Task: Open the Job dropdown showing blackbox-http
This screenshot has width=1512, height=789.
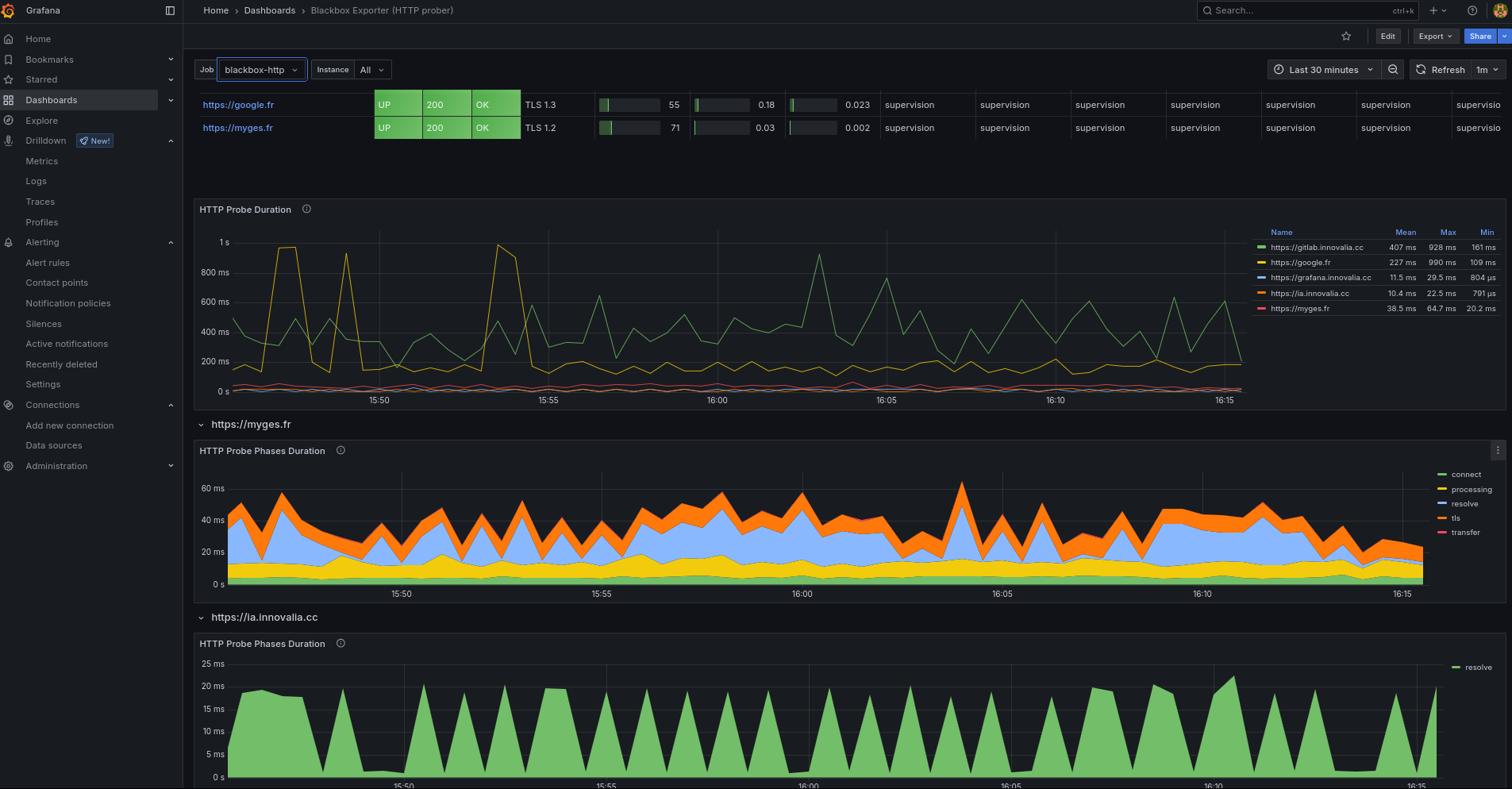Action: click(x=261, y=69)
